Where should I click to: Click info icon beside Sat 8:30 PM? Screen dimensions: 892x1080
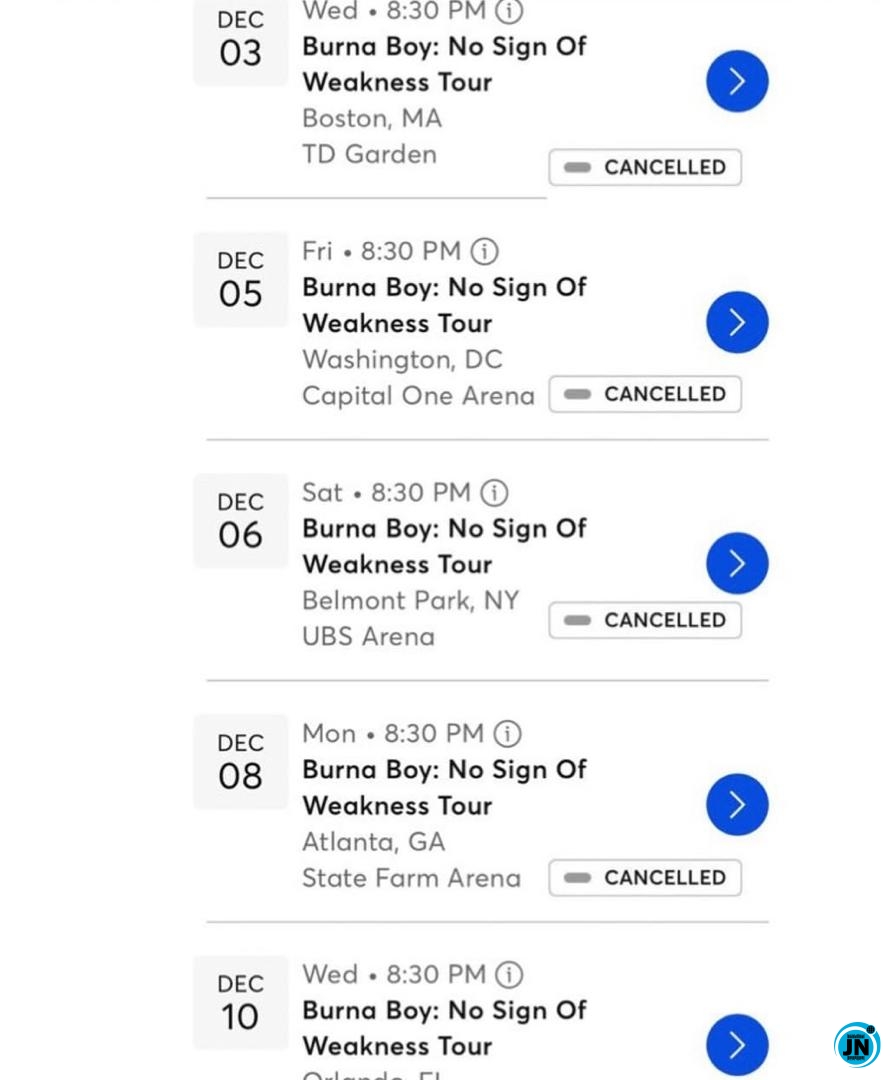click(x=494, y=492)
